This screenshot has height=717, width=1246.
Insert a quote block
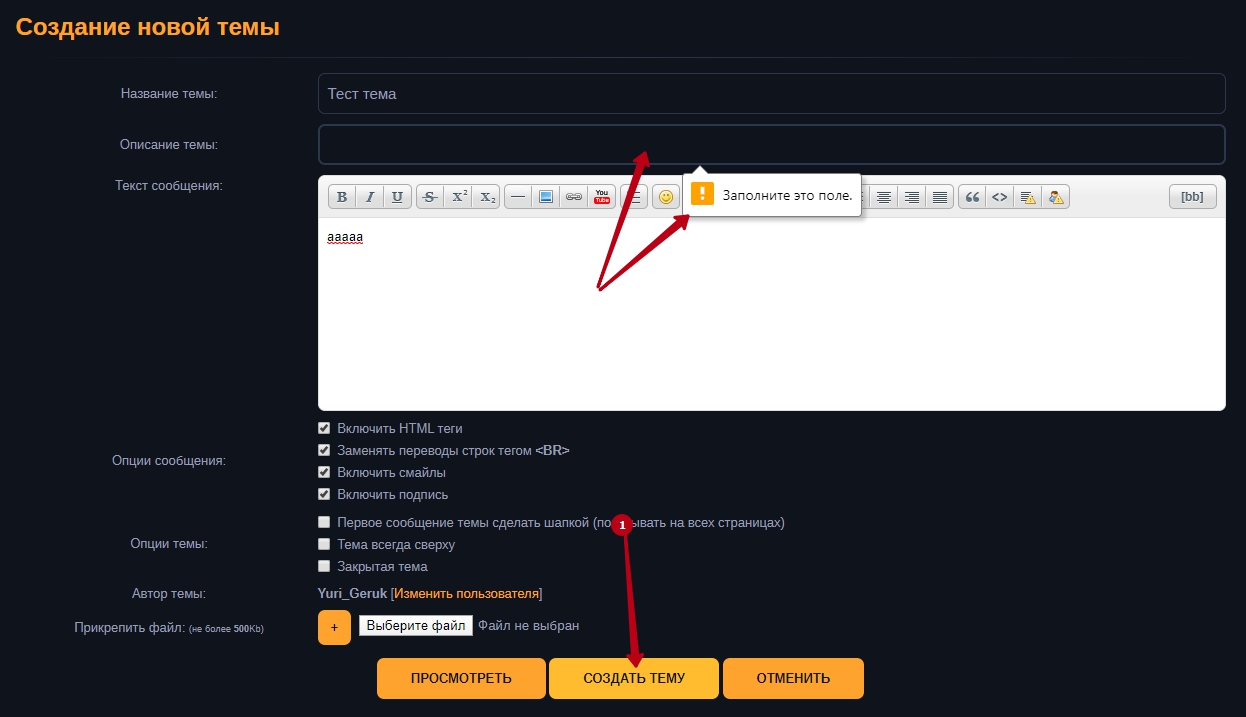[x=972, y=197]
